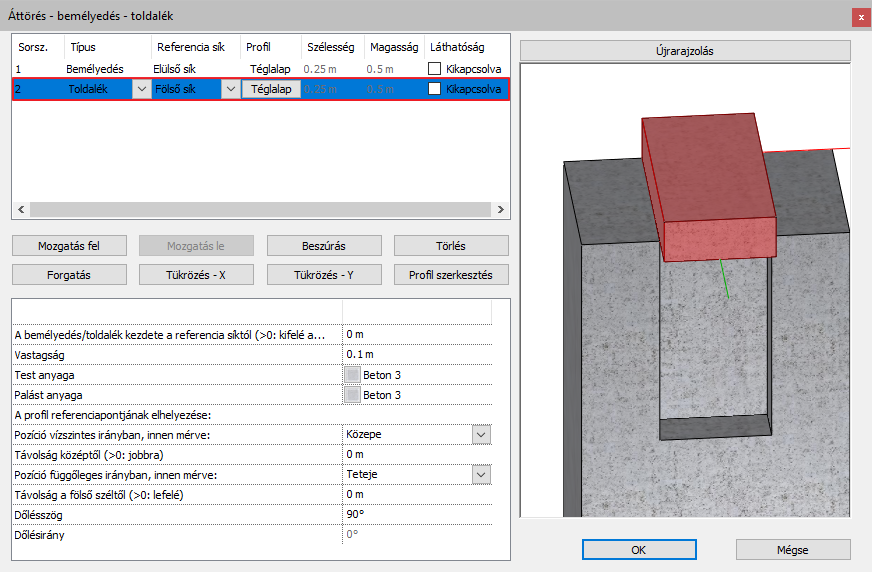Click the Téglalap profile button in row 2
The image size is (872, 572).
pos(271,89)
